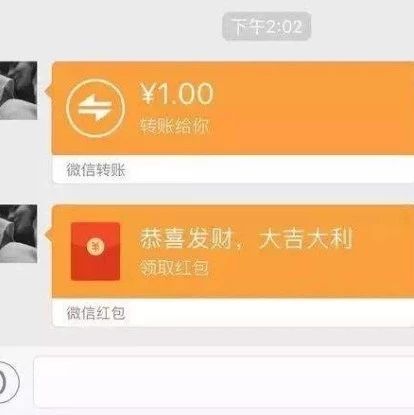Open the transfer card via its empty orange area
Viewport: 414px width, 415px height.
pos(313,108)
